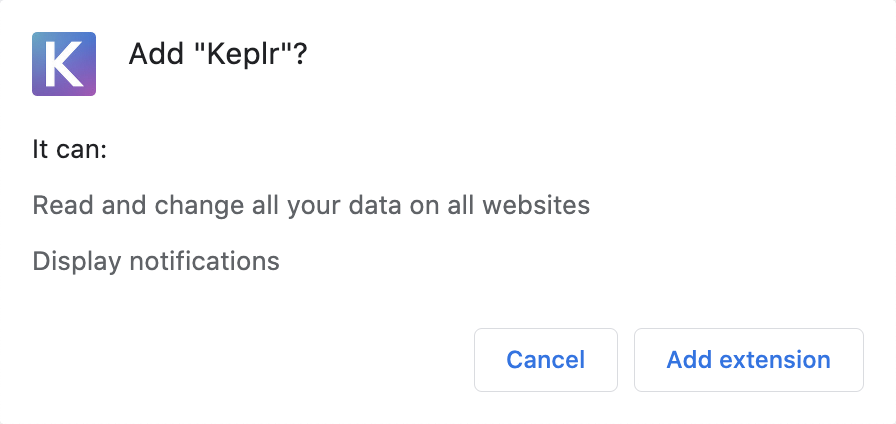Select the 'all websites' permission line
This screenshot has height=424, width=896.
[311, 205]
